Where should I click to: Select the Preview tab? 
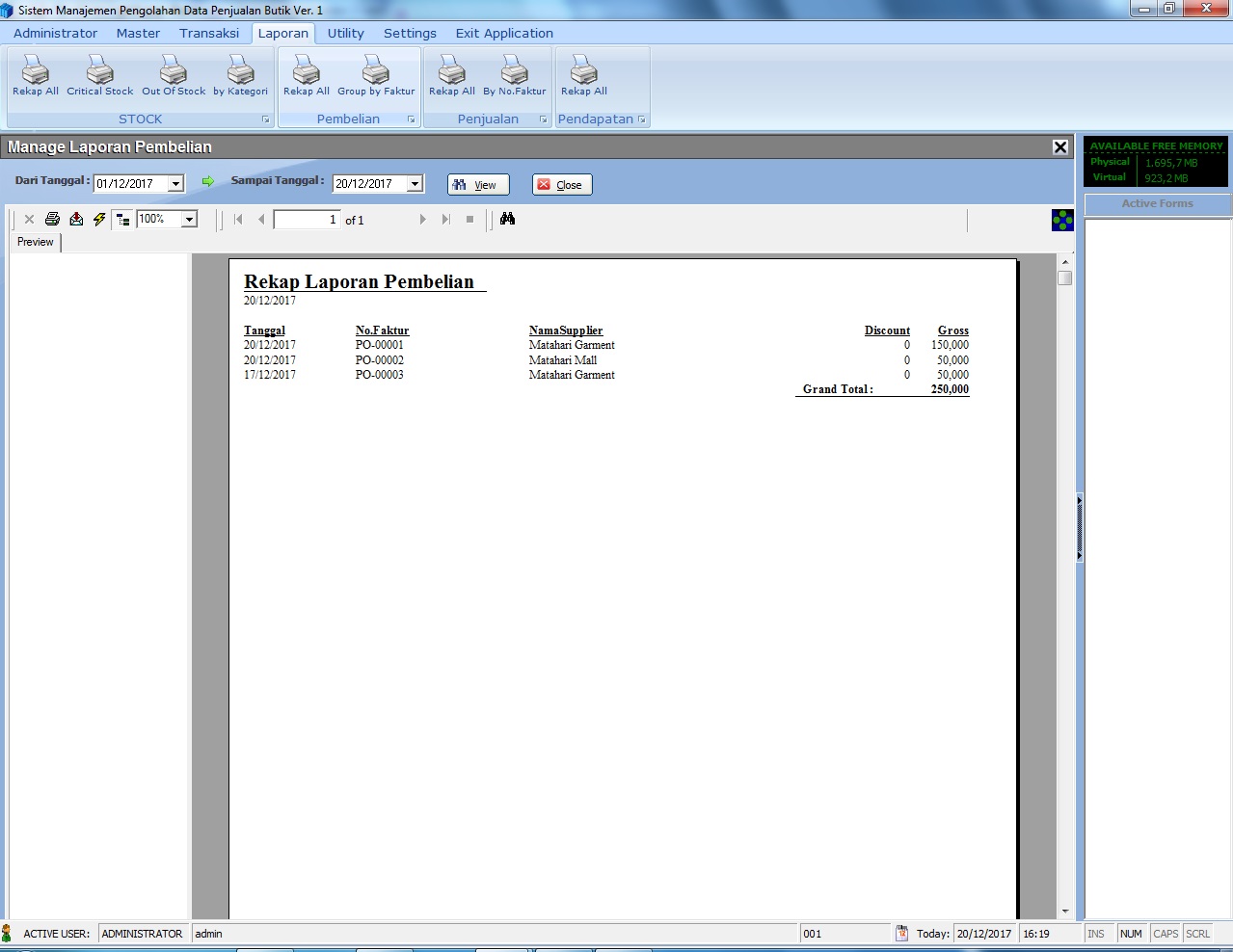[x=35, y=242]
